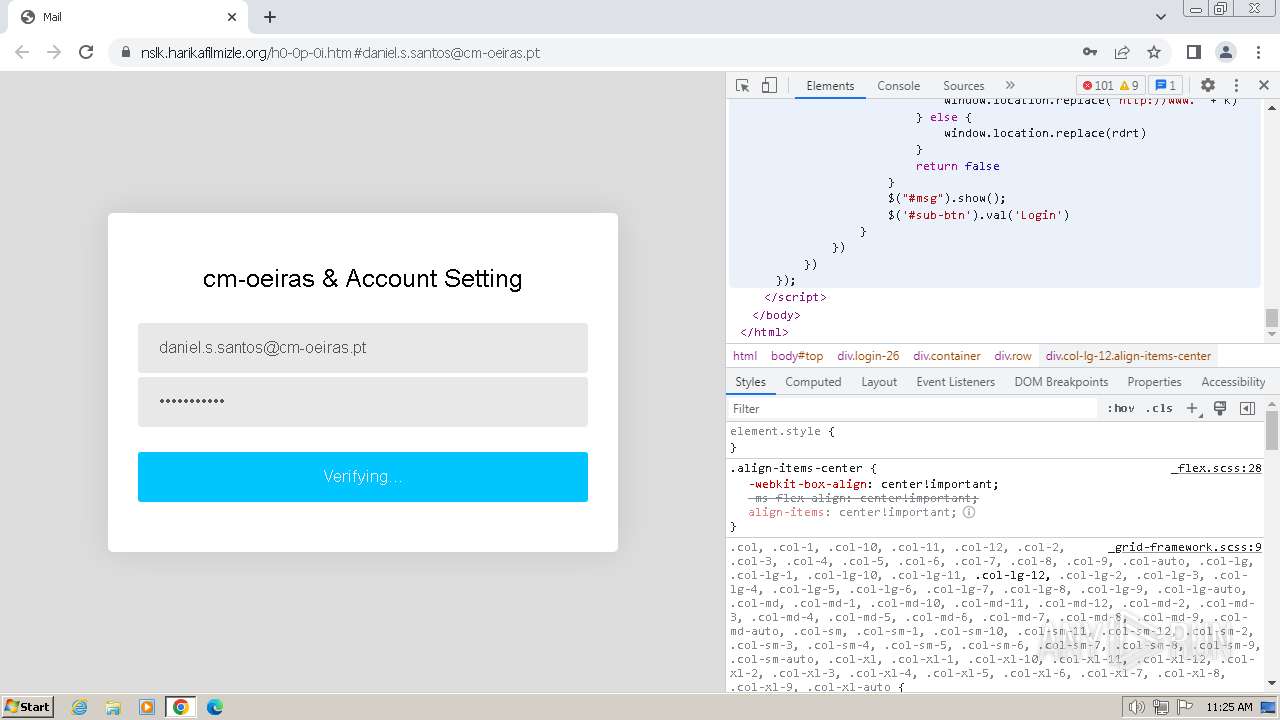Image resolution: width=1280 pixels, height=720 pixels.
Task: Open the Properties sub-tab
Action: coord(1154,382)
